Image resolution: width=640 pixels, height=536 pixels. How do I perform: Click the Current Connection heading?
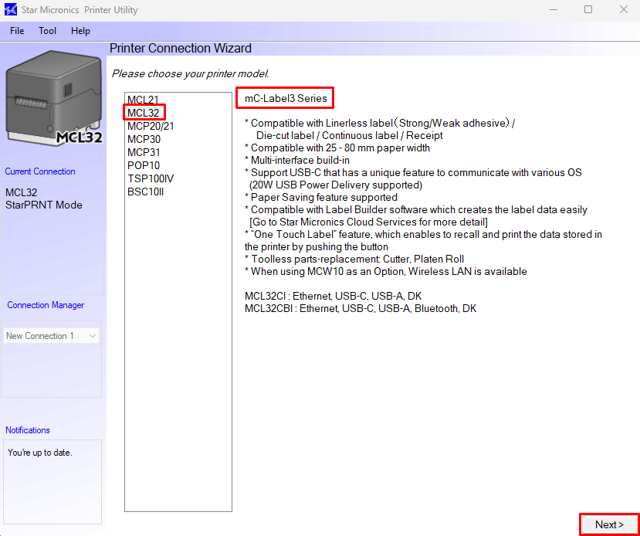tap(40, 171)
